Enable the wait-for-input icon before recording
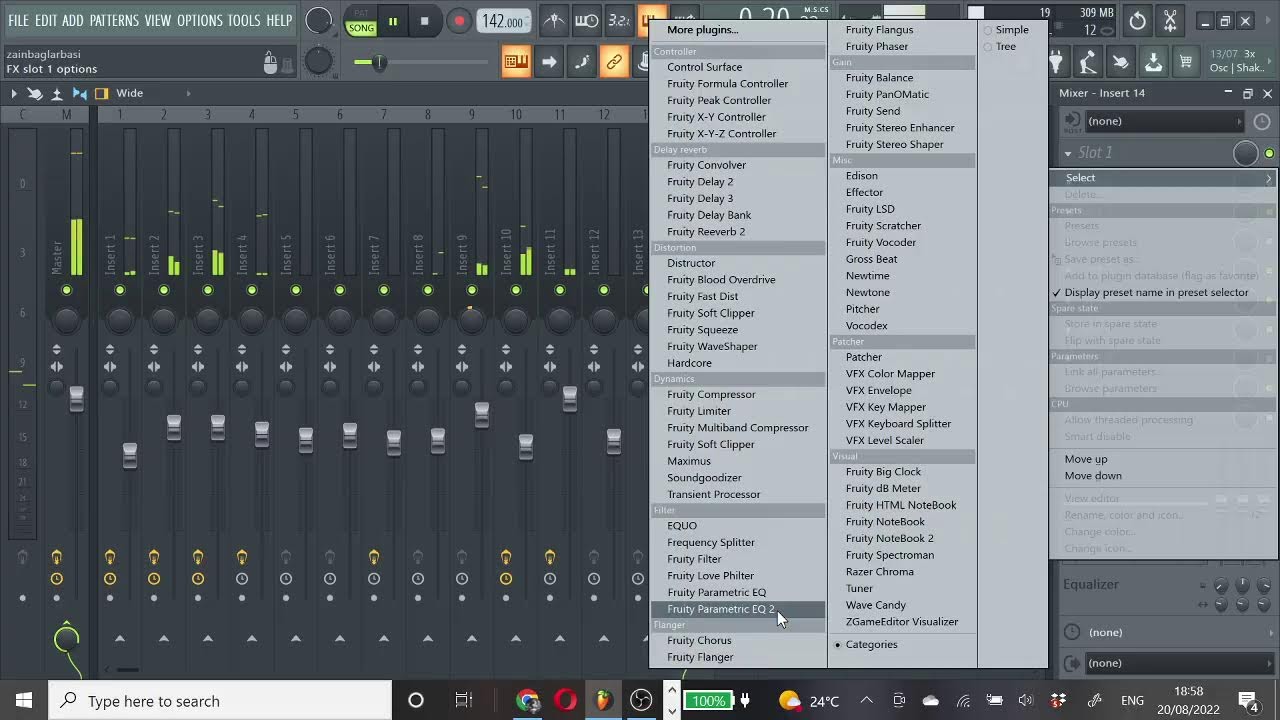Viewport: 1280px width, 720px height. pyautogui.click(x=587, y=21)
